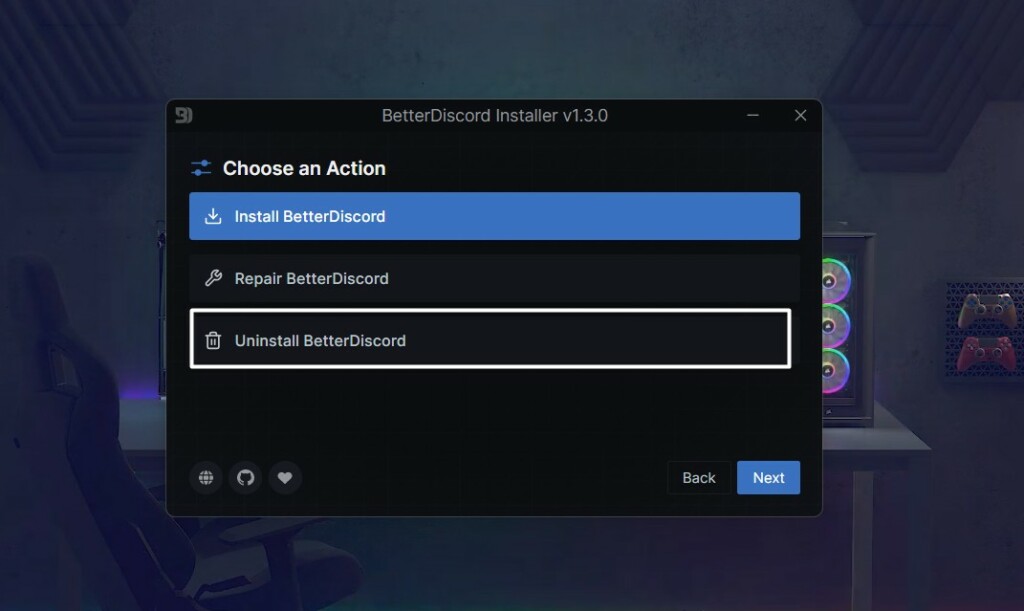Minimize the BetterDiscord Installer window

tap(753, 116)
